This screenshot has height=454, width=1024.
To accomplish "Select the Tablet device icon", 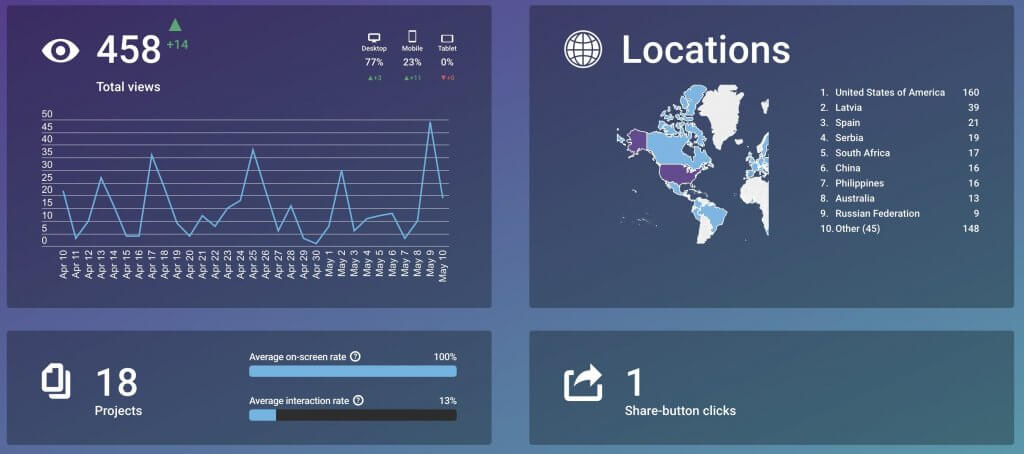I will 447,39.
